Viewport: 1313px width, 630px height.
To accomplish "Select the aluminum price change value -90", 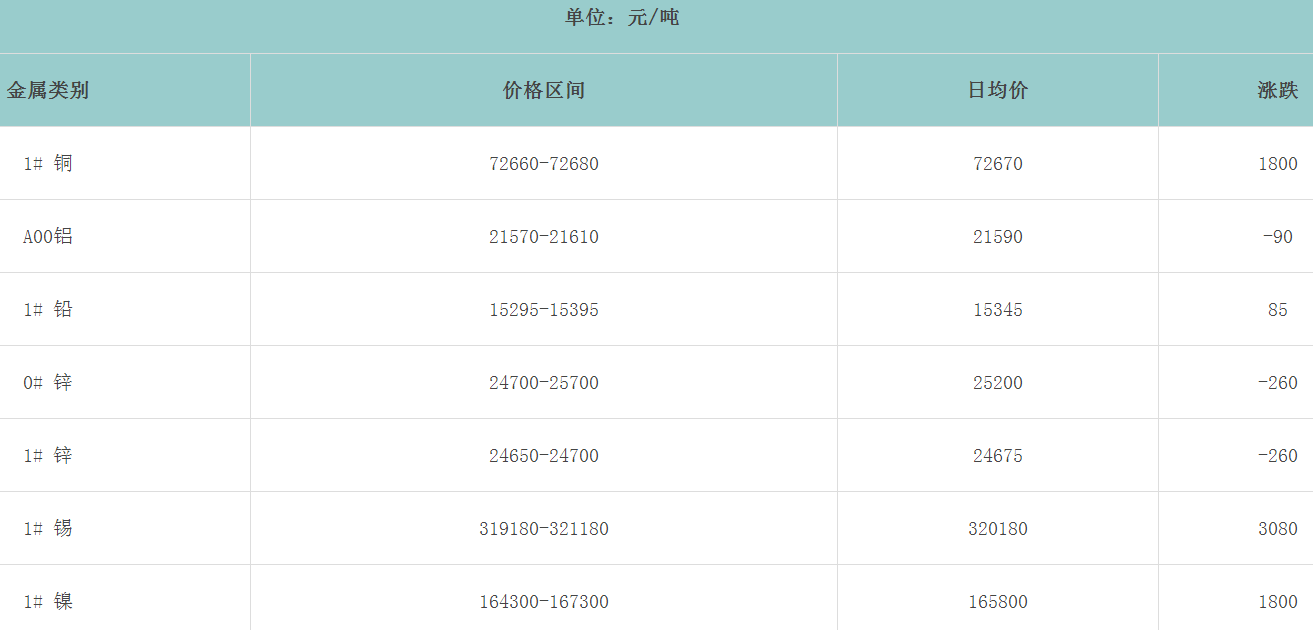I will point(1277,237).
